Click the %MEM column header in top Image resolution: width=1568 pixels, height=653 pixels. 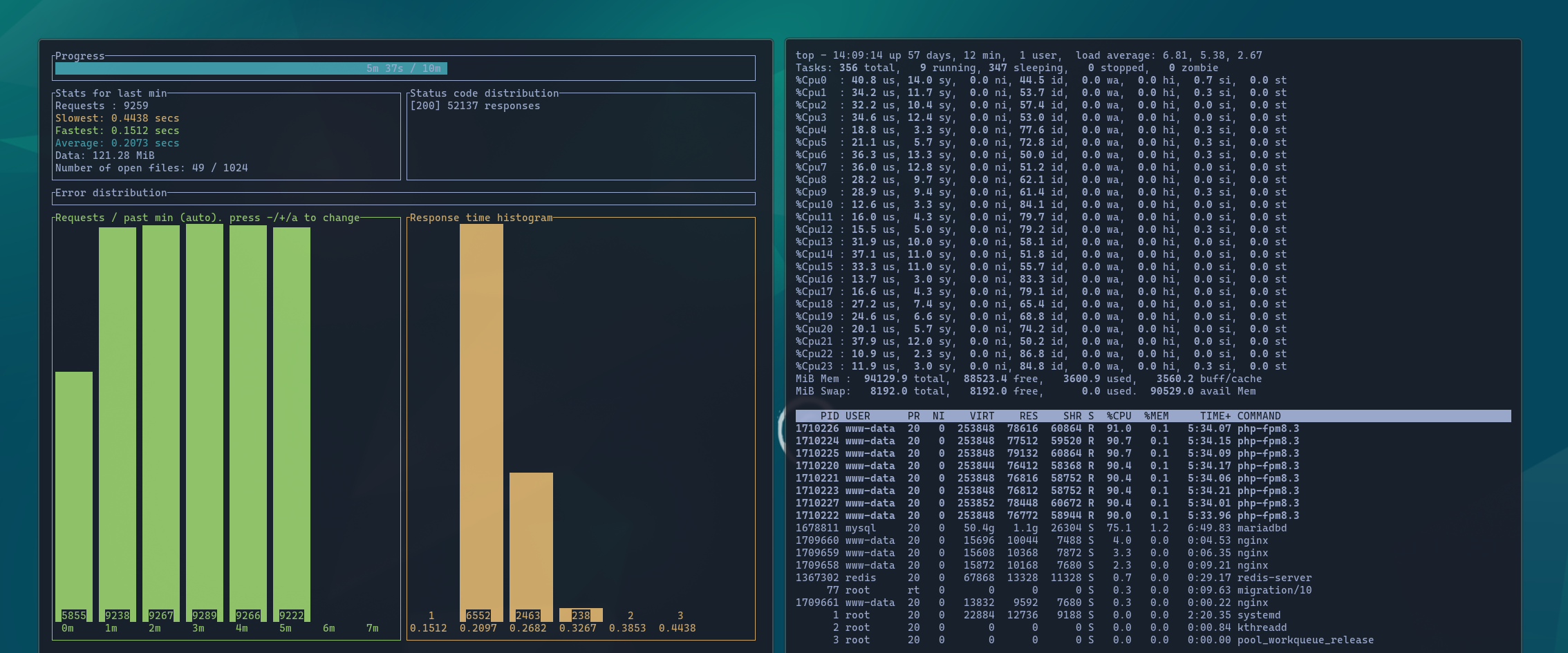[x=1156, y=416]
